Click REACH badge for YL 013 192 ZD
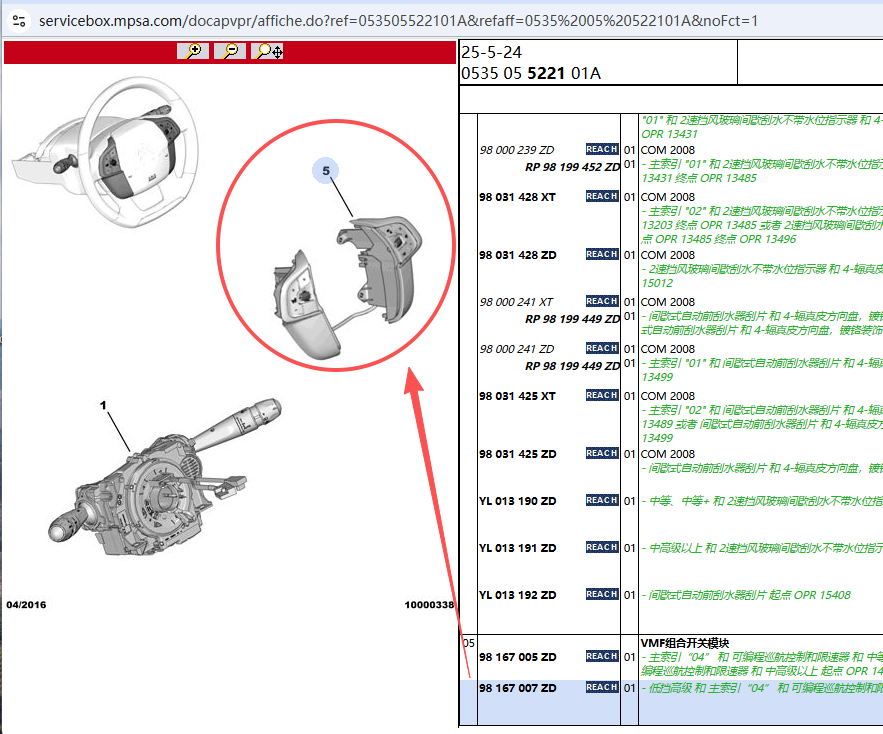 click(x=602, y=595)
